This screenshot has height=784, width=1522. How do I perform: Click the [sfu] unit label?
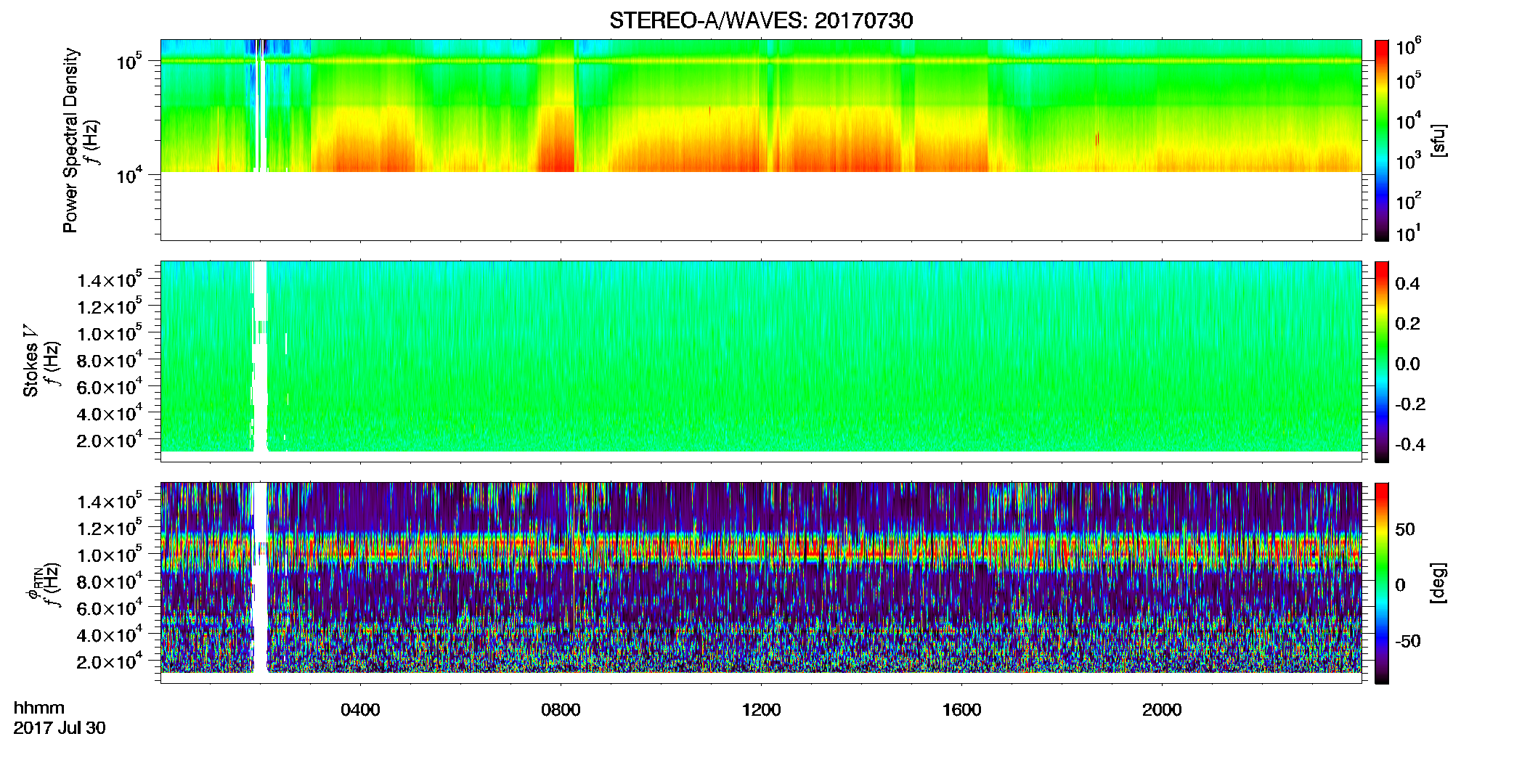(x=1437, y=140)
